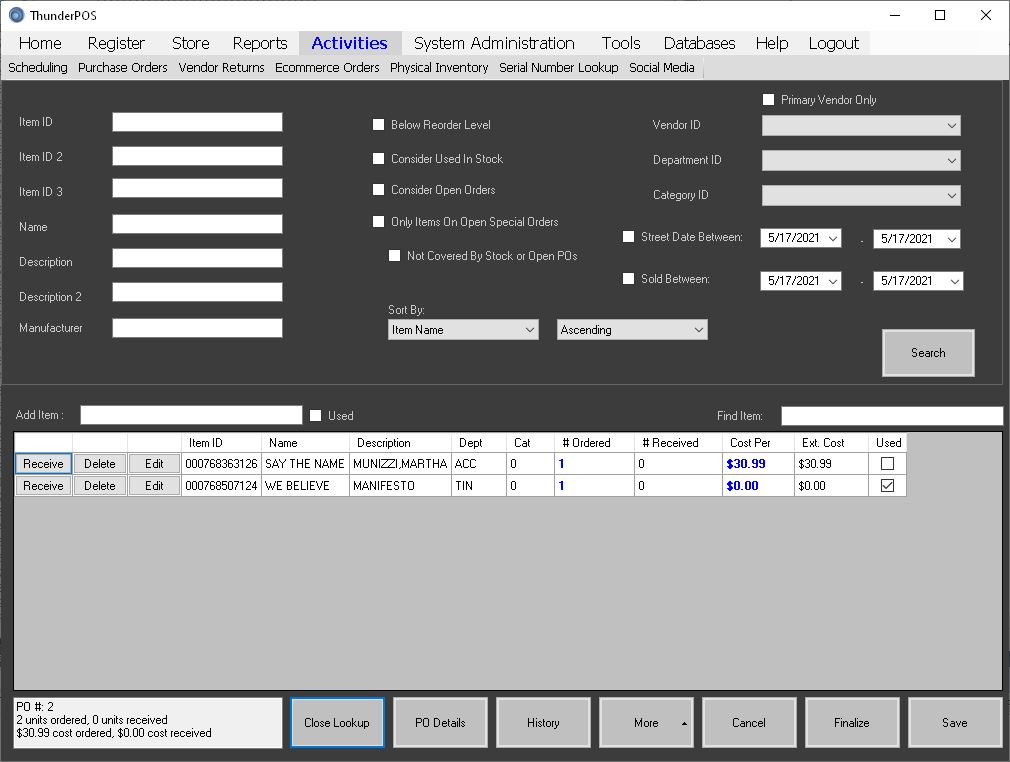
Task: Save the purchase order
Action: point(955,723)
